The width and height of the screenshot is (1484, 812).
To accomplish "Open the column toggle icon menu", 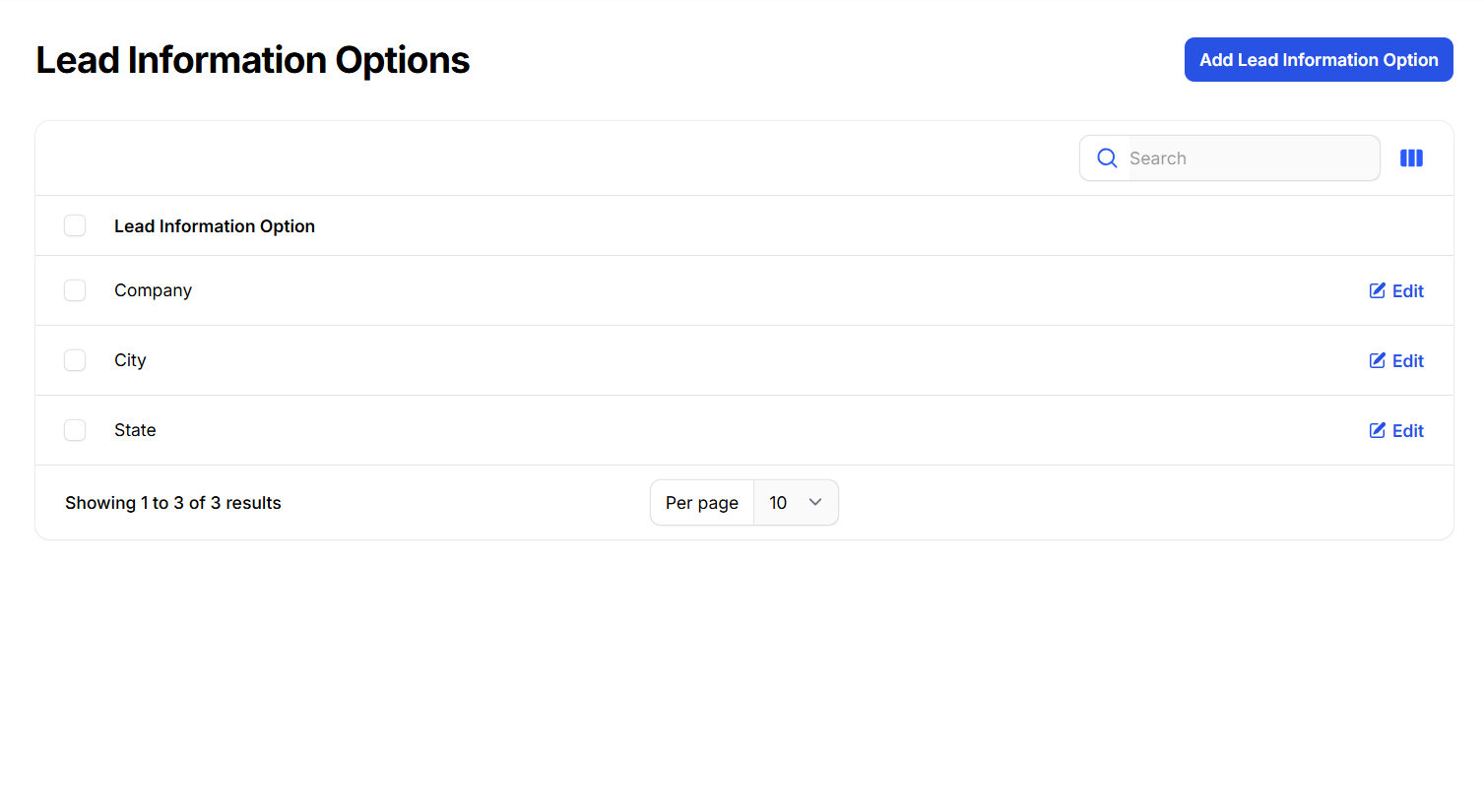I will tap(1411, 158).
